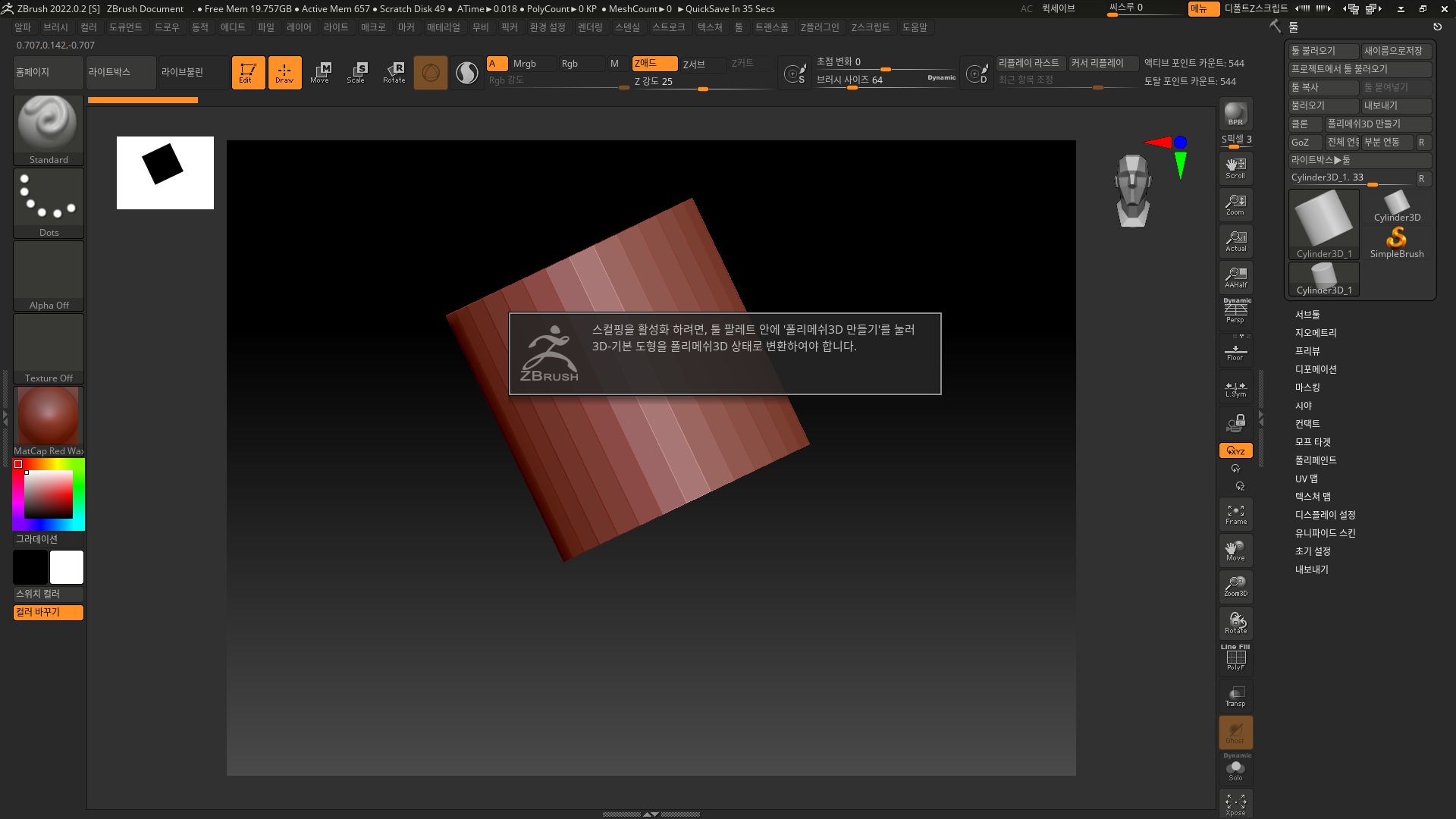Image resolution: width=1456 pixels, height=819 pixels.
Task: Click the Frame mesh icon
Action: [x=1235, y=514]
